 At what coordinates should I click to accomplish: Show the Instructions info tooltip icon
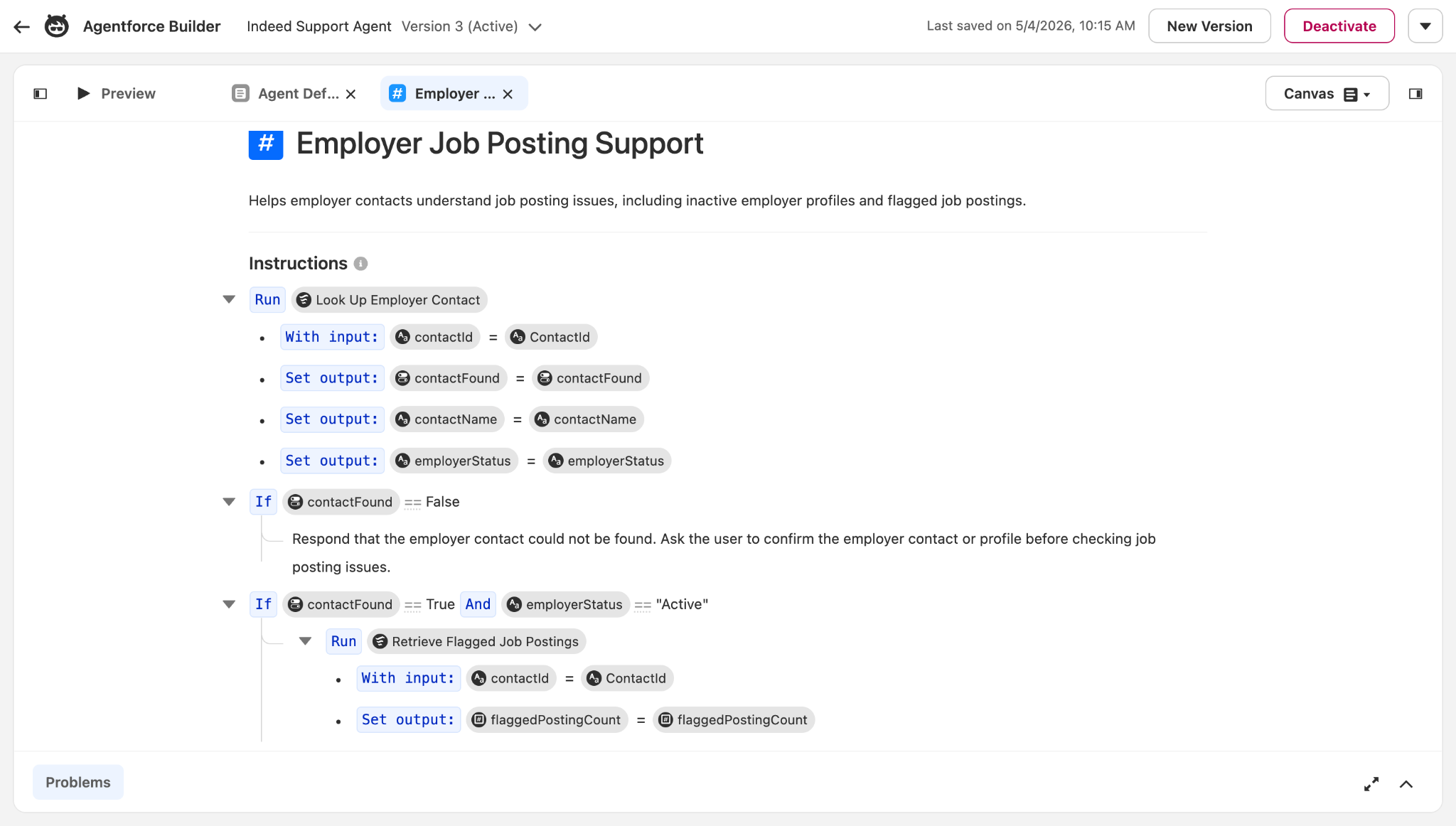pyautogui.click(x=361, y=264)
